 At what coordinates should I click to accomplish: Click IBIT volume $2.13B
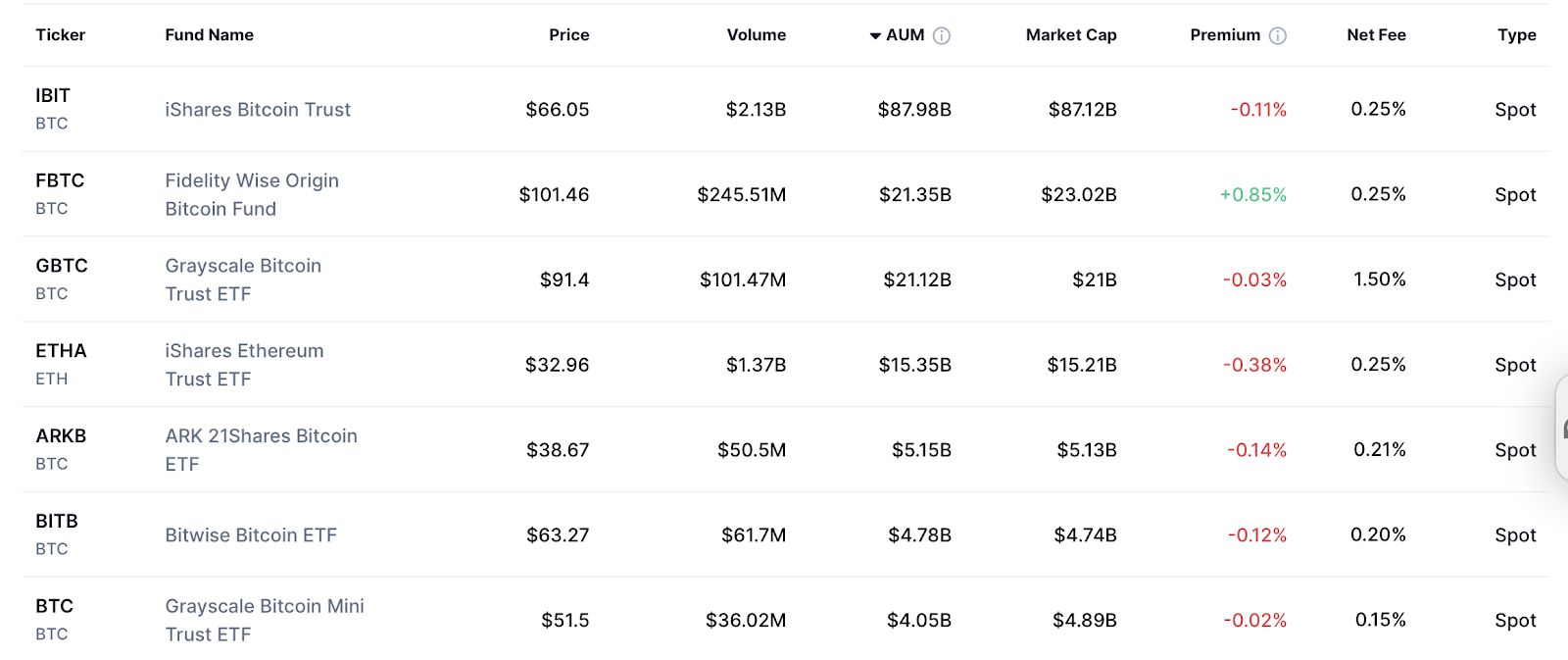756,110
